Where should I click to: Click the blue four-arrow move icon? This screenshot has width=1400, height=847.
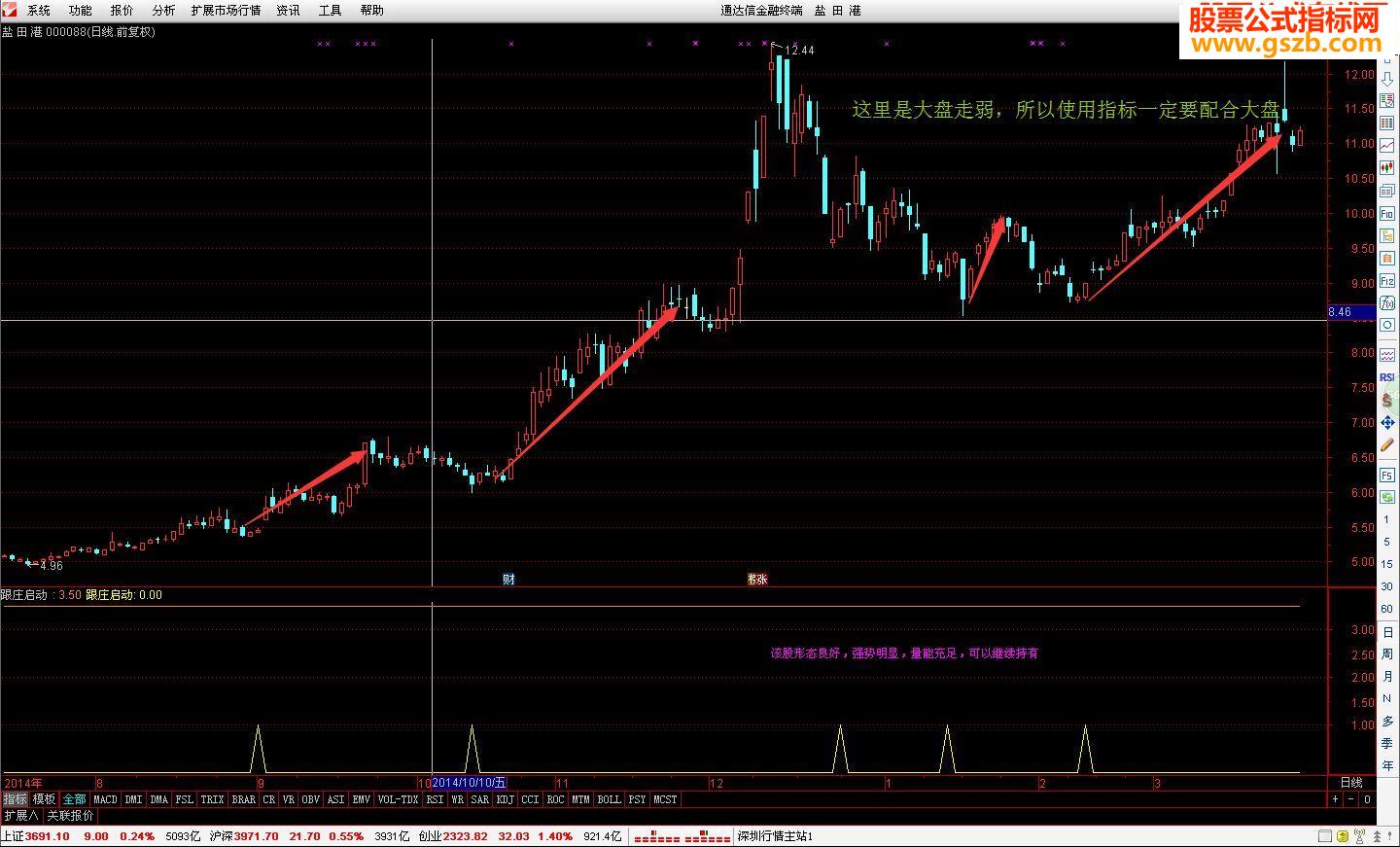pyautogui.click(x=1387, y=422)
